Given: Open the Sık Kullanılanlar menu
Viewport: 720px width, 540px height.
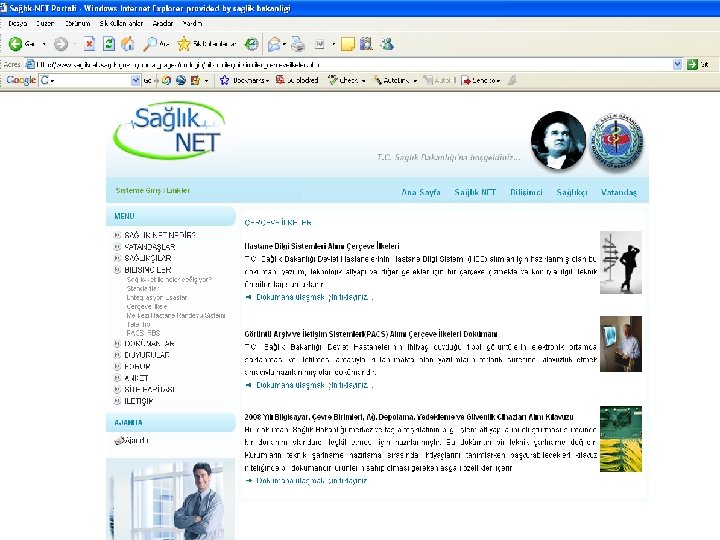Looking at the screenshot, I should pos(121,23).
